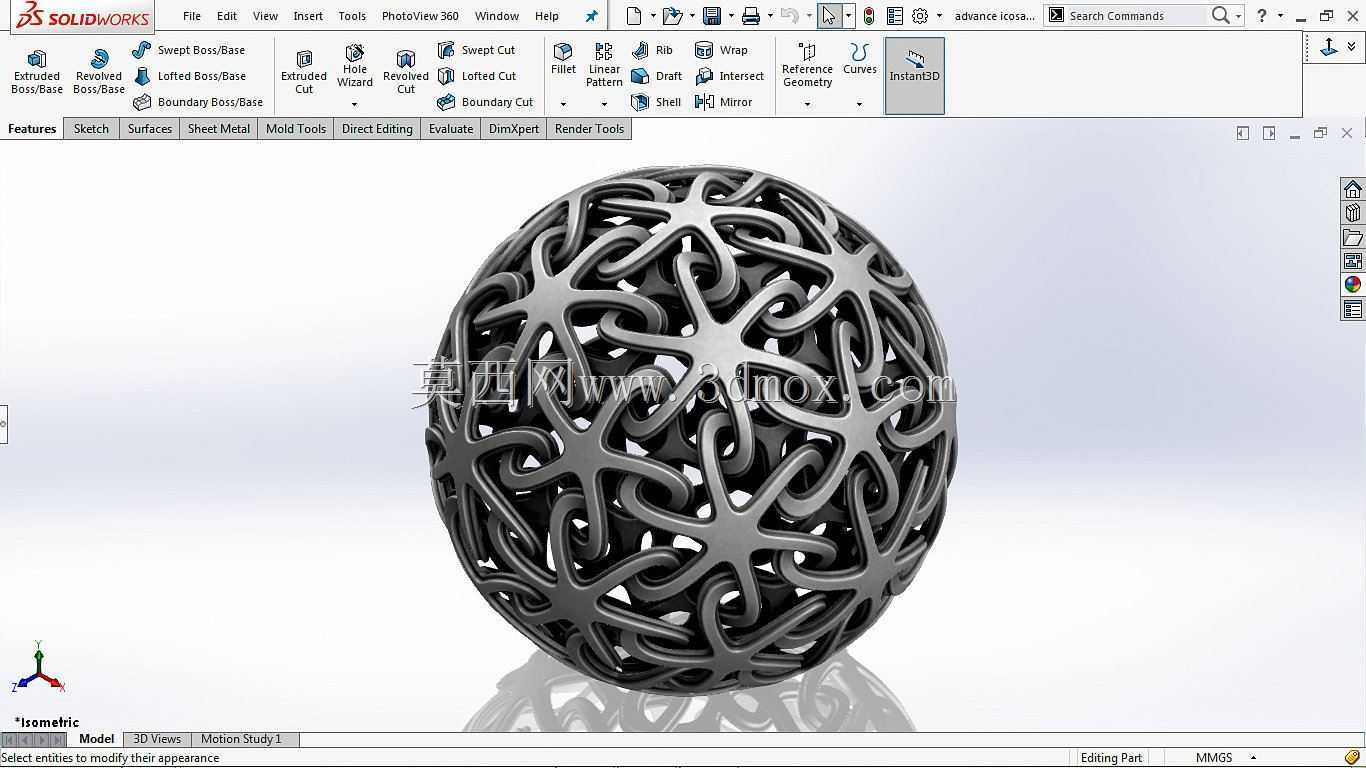Open the Design Library pane icon

(x=1353, y=213)
